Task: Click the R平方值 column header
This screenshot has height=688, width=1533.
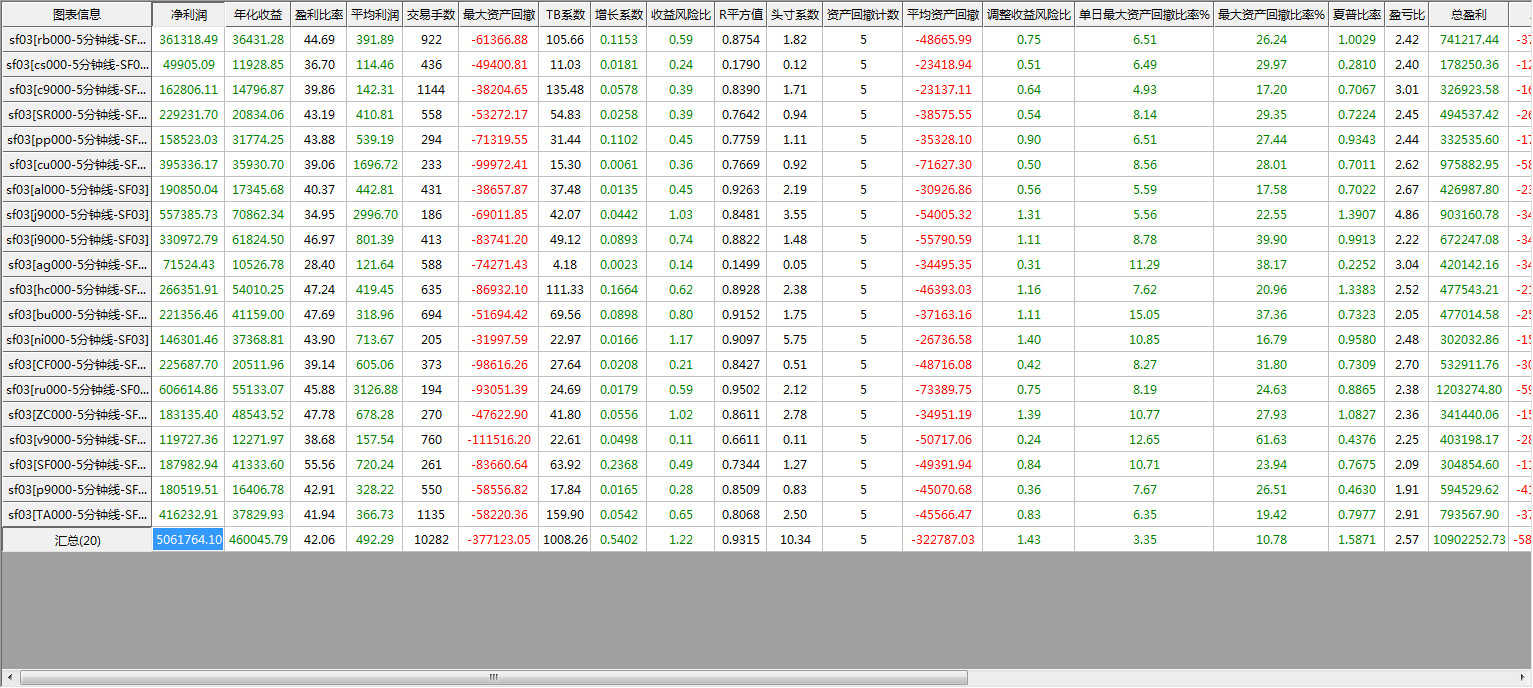Action: point(741,15)
